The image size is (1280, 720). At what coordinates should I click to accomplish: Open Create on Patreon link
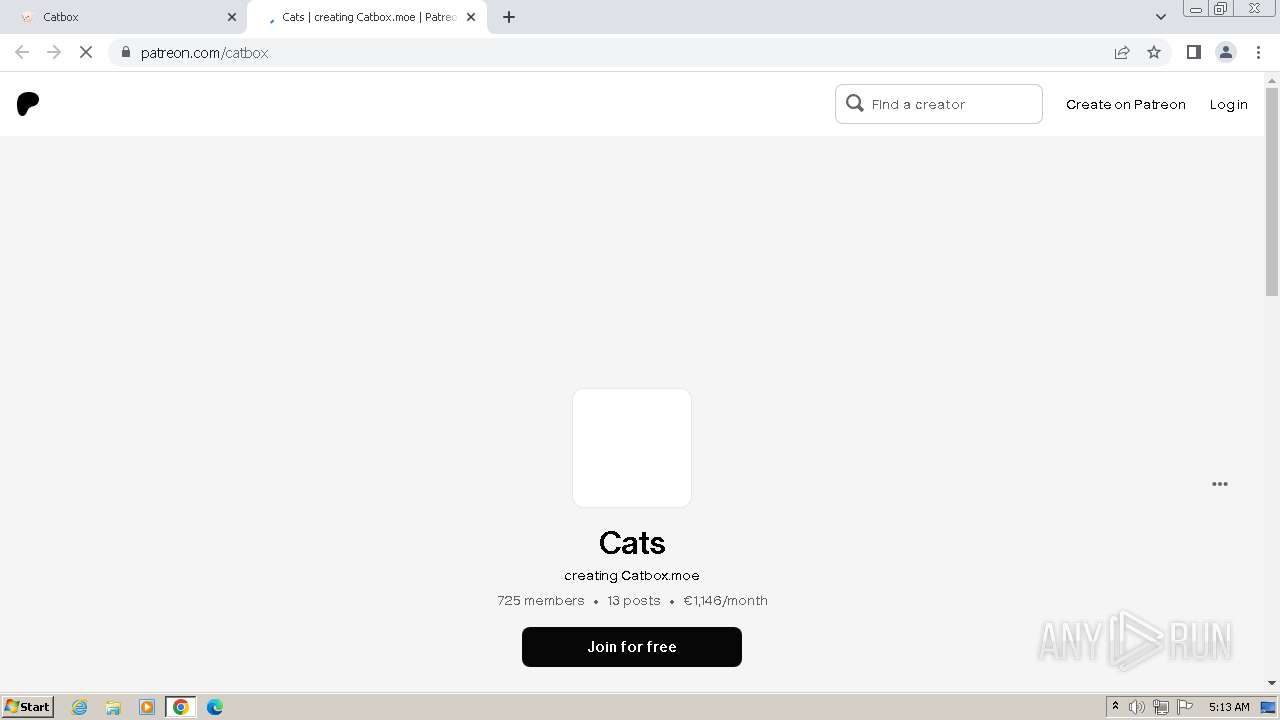point(1126,104)
